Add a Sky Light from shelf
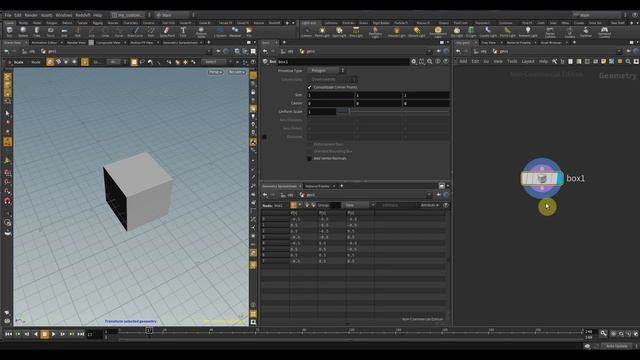 point(457,32)
